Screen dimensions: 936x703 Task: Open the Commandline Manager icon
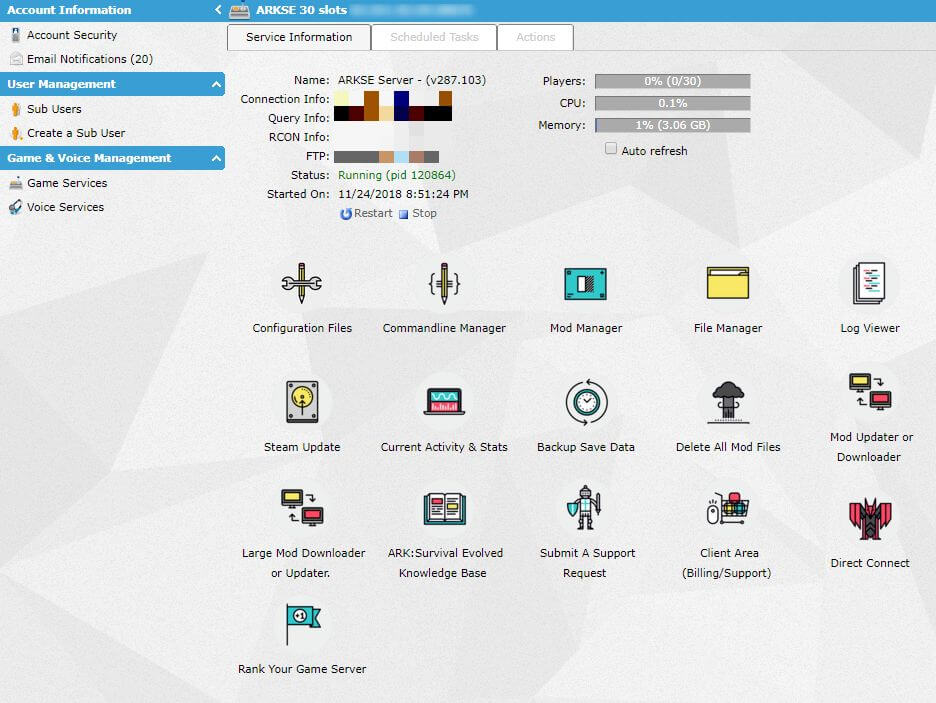click(444, 285)
